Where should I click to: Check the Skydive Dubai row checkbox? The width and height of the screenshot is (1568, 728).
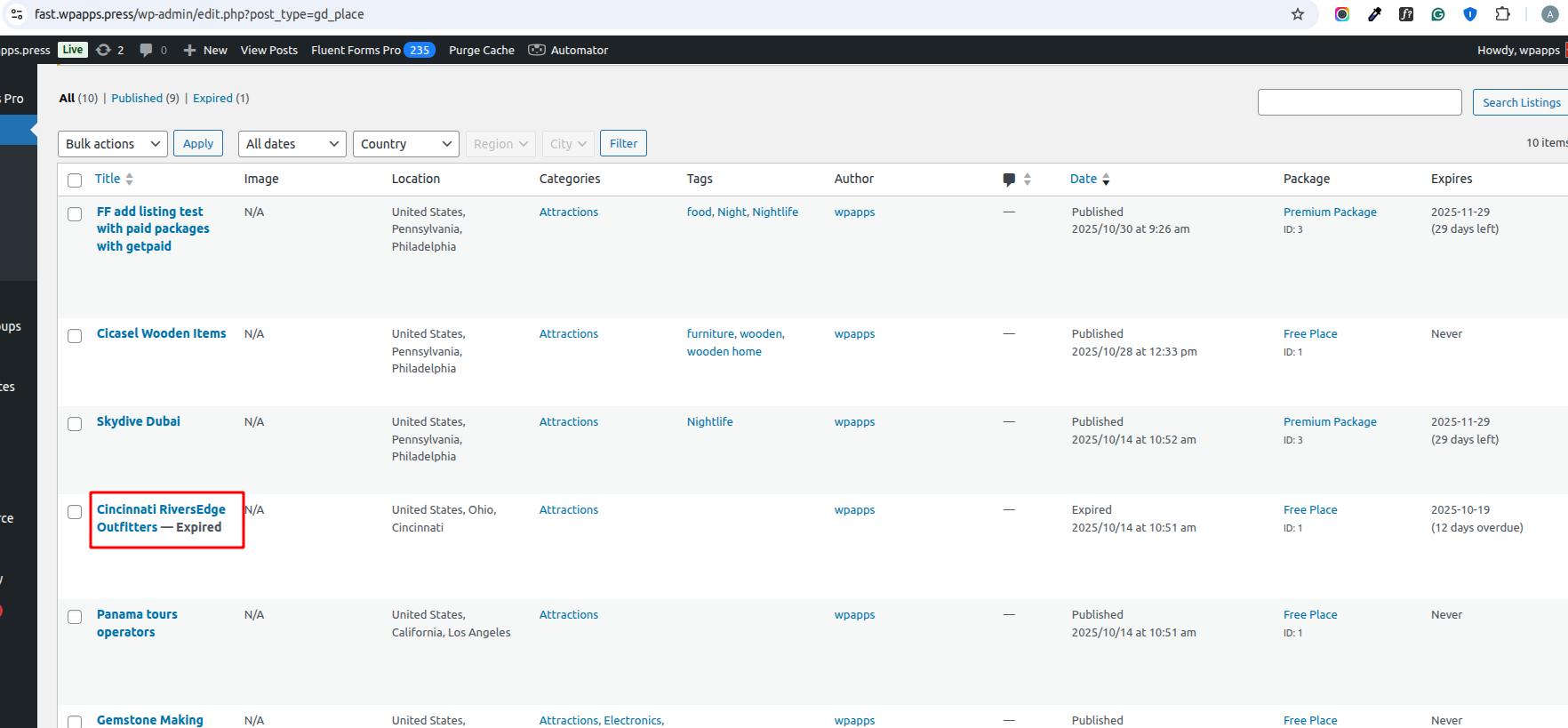[75, 424]
